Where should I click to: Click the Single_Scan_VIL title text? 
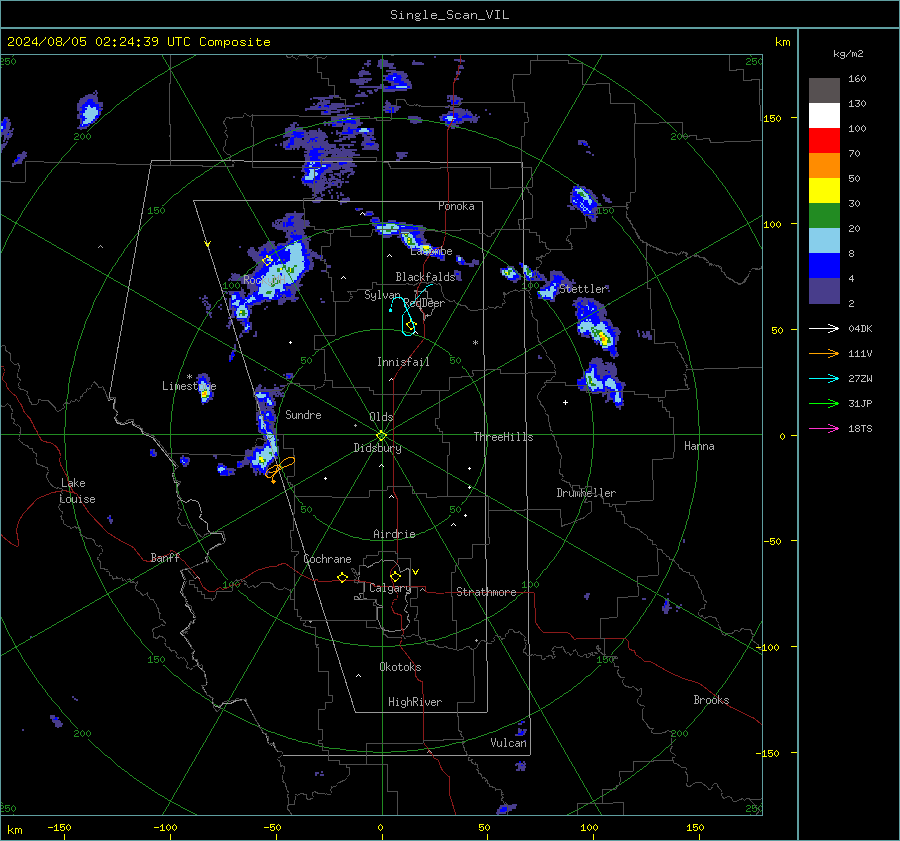click(x=449, y=15)
